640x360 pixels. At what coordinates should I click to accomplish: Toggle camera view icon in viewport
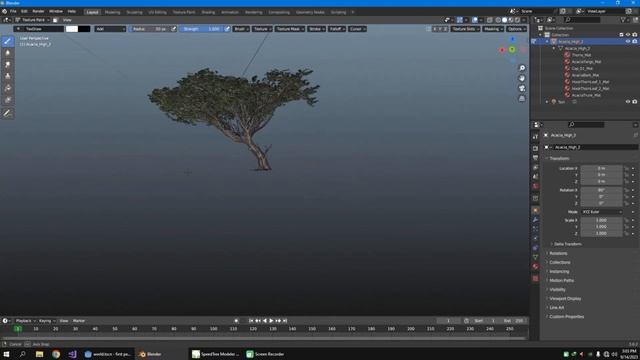tap(522, 88)
